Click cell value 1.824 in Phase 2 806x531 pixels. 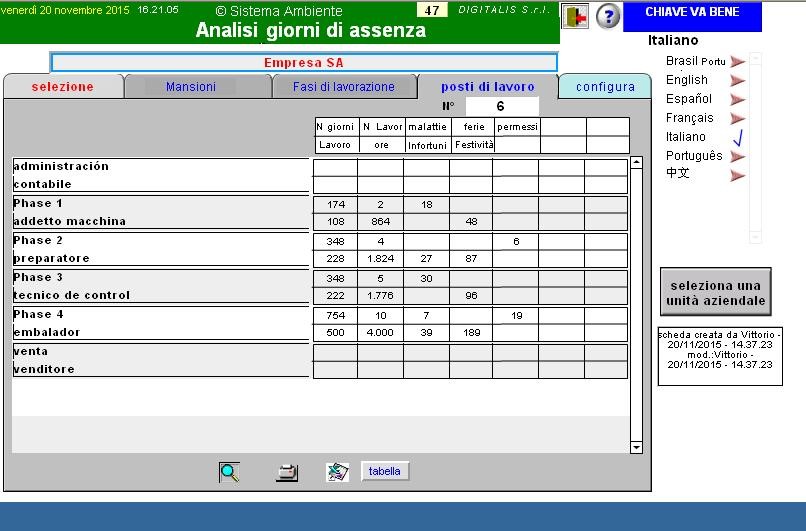coord(380,259)
